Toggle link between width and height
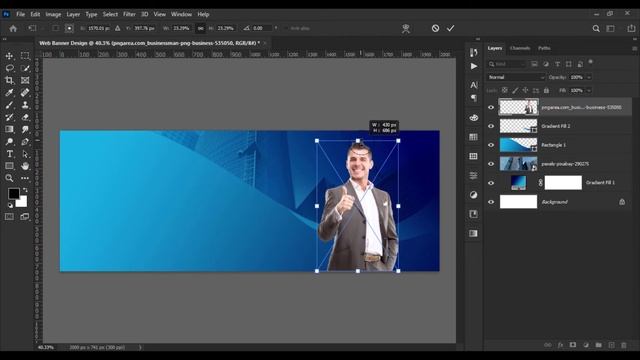Screen dimensions: 640x360 point(200,28)
